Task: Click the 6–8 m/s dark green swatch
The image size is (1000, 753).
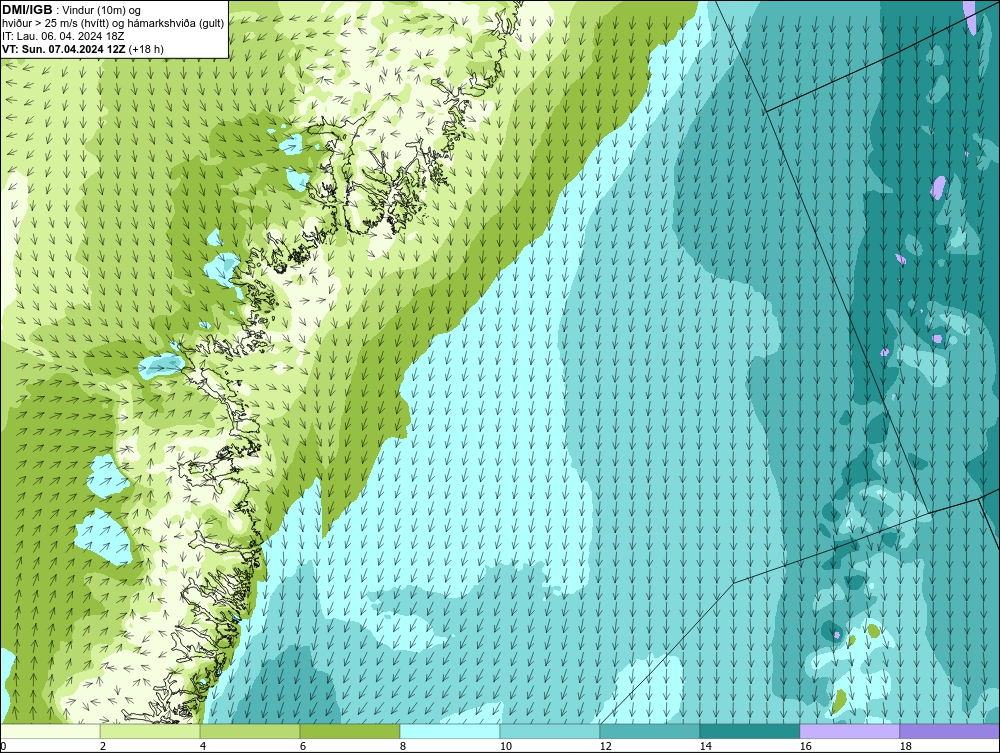Action: coord(349,731)
